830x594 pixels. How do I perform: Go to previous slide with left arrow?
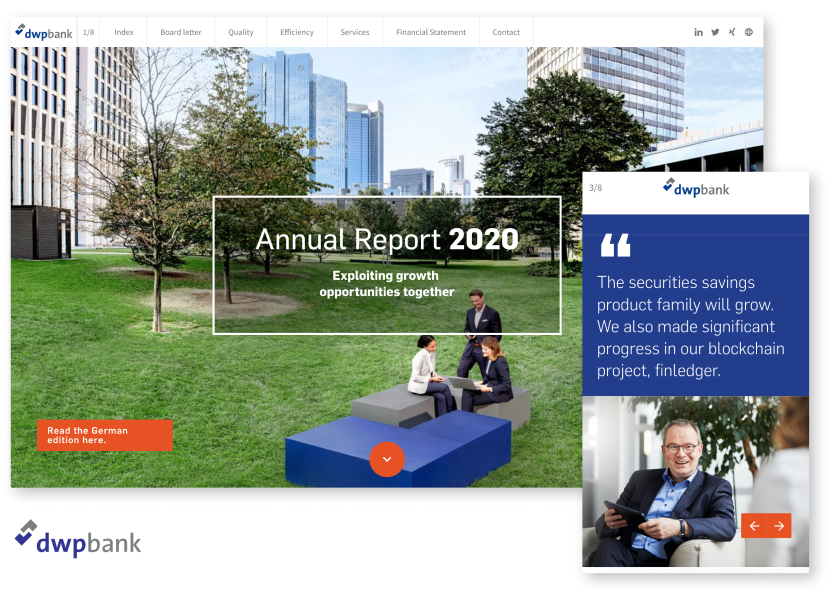click(755, 526)
